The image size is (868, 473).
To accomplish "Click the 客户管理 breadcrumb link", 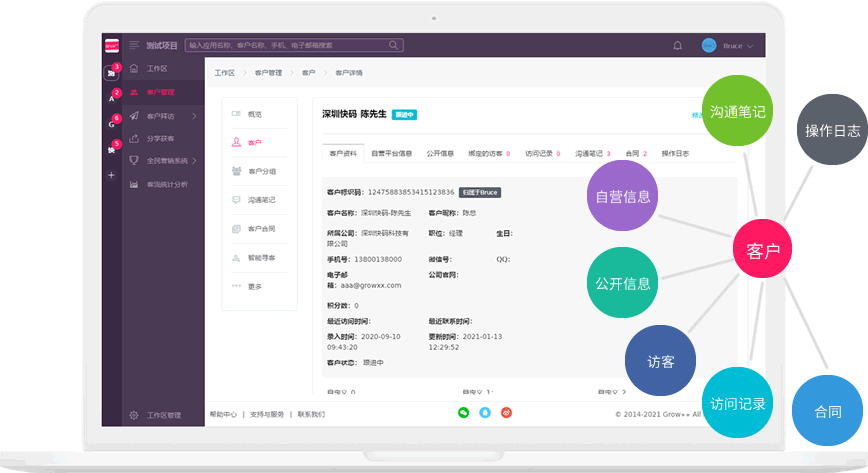I will pos(267,73).
